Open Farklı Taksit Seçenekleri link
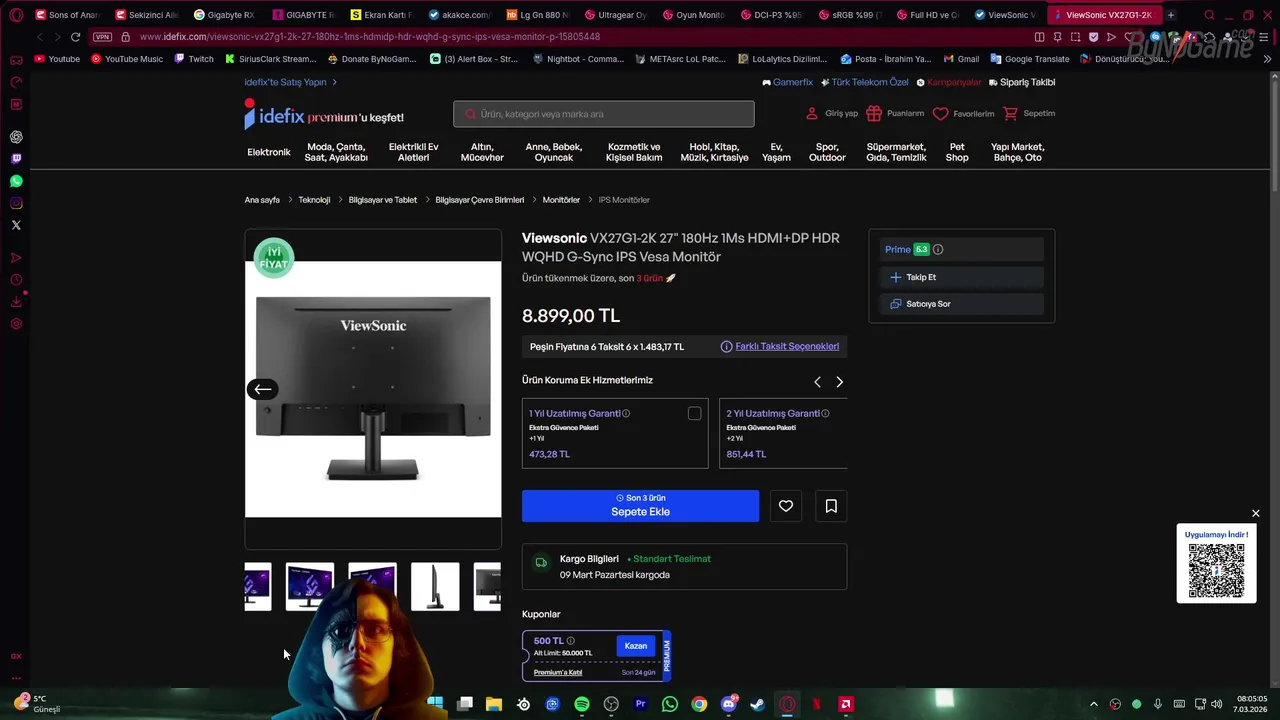The height and width of the screenshot is (720, 1280). pos(787,346)
